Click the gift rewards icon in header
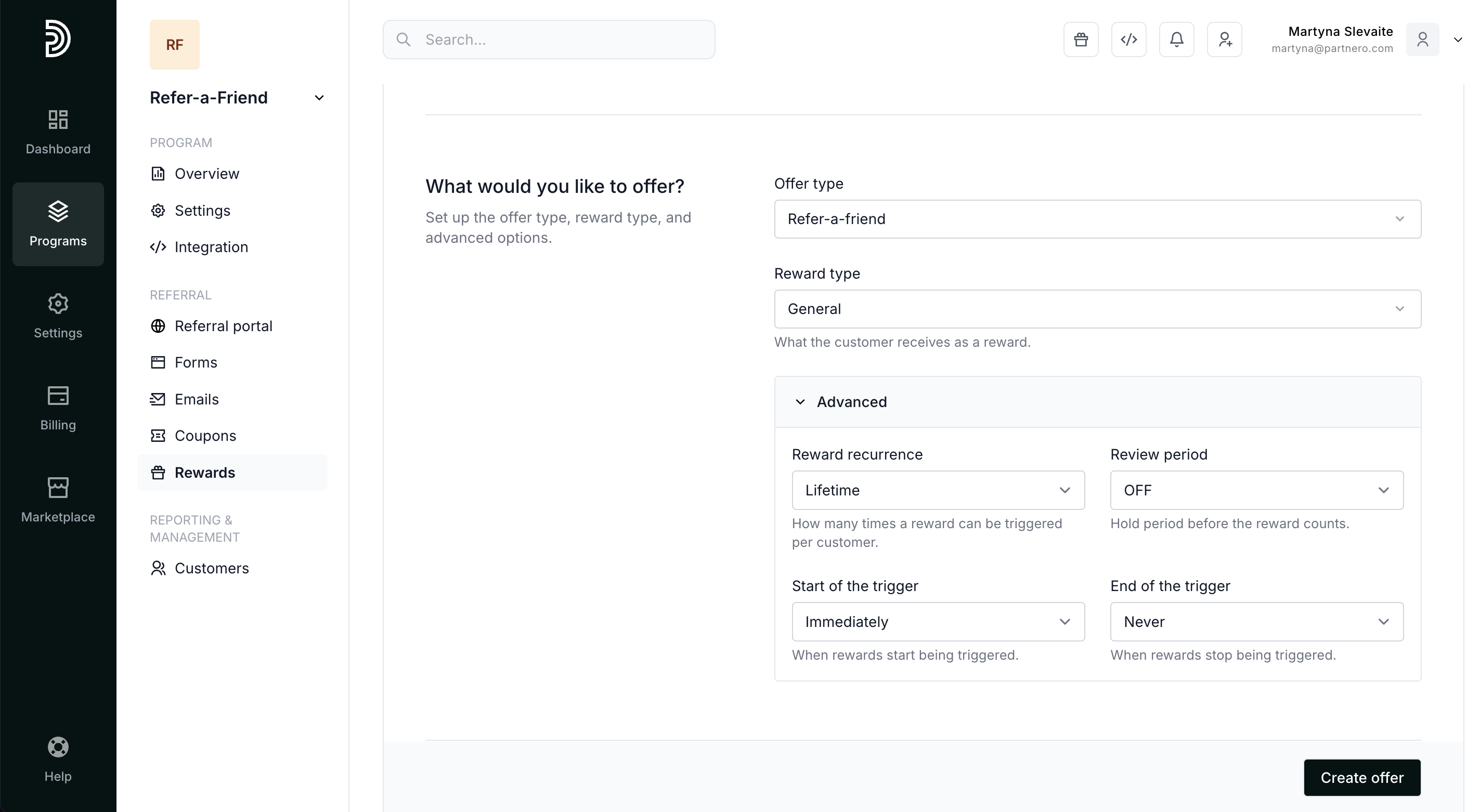 coord(1080,40)
